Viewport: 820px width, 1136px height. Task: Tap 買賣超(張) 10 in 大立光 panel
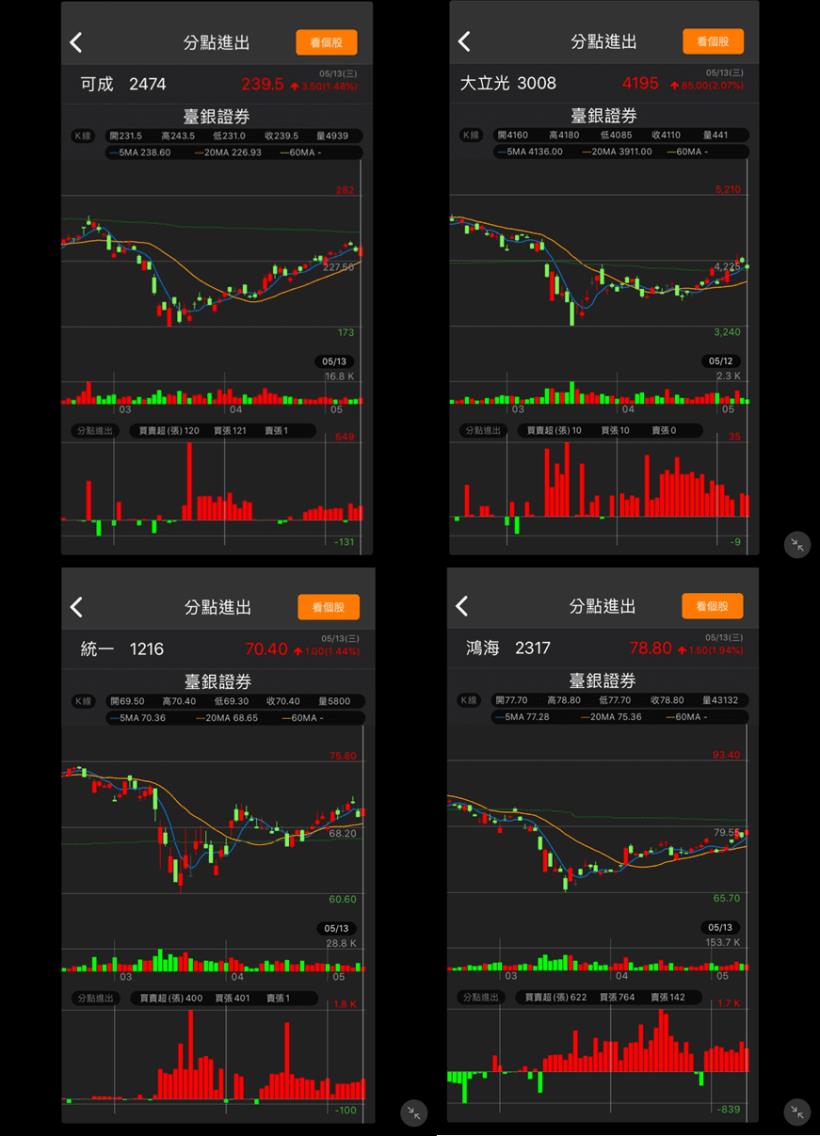pos(554,430)
